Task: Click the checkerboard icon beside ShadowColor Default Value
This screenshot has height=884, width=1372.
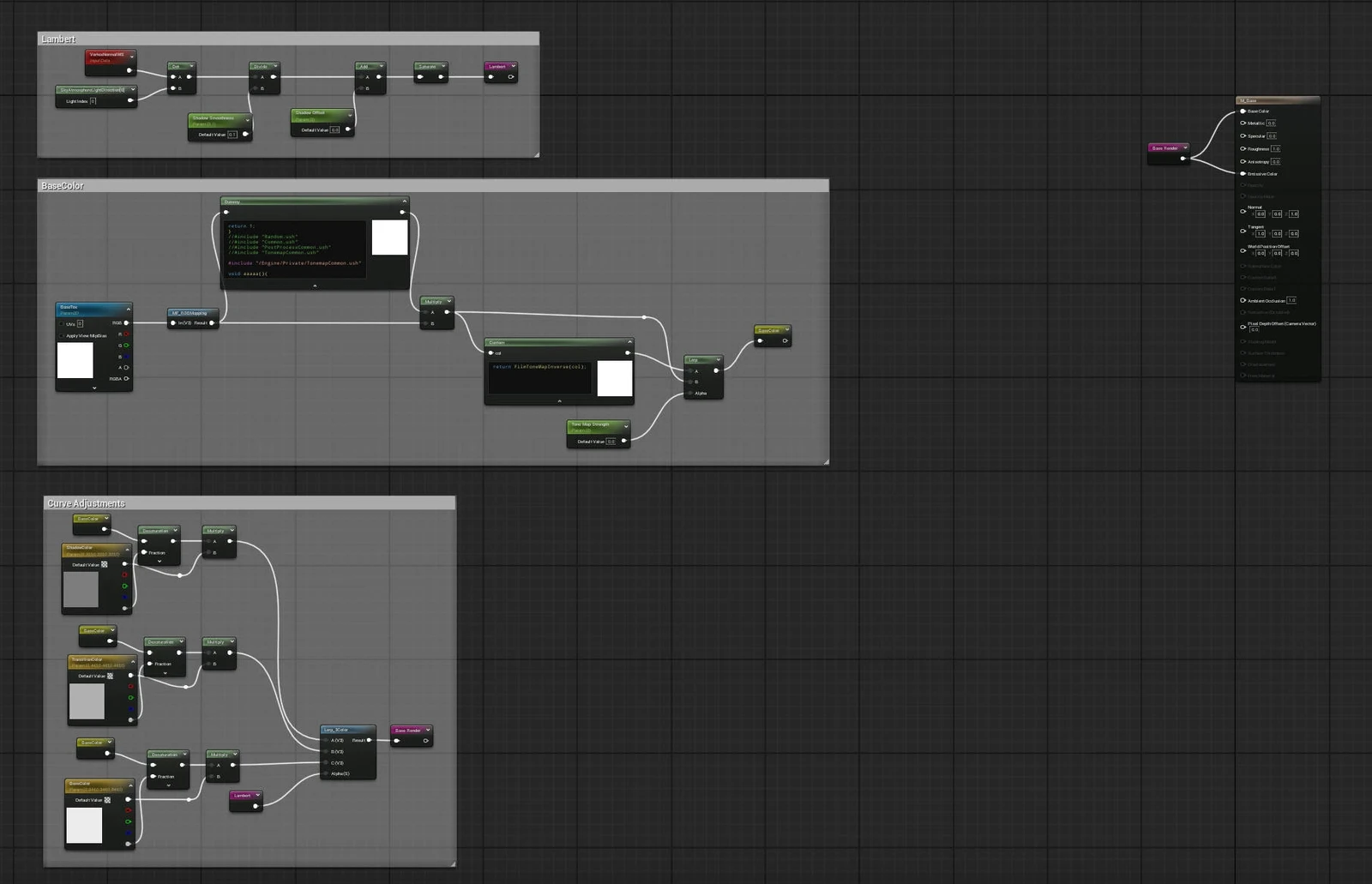Action: pos(104,564)
